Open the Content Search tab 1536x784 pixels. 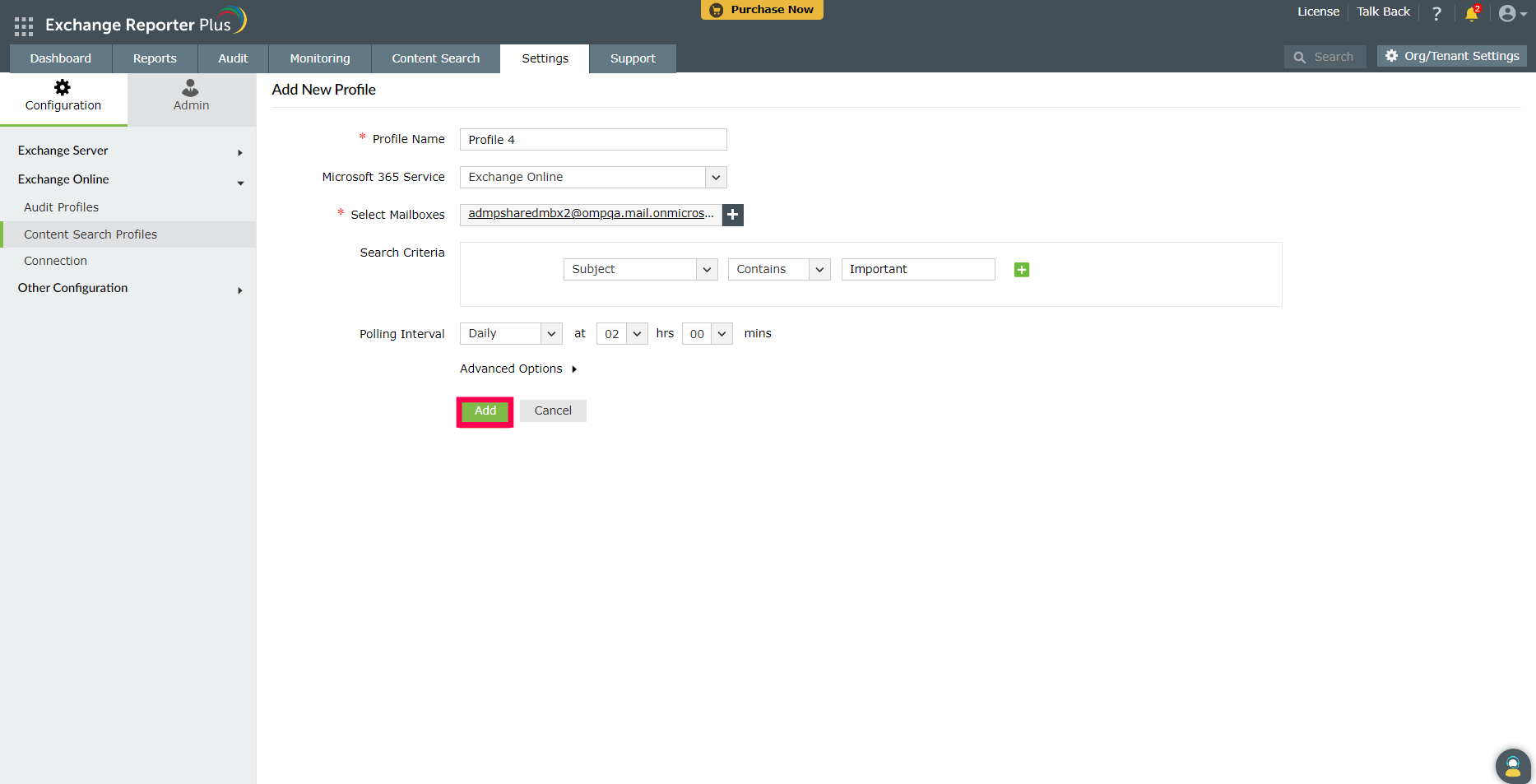[x=436, y=58]
